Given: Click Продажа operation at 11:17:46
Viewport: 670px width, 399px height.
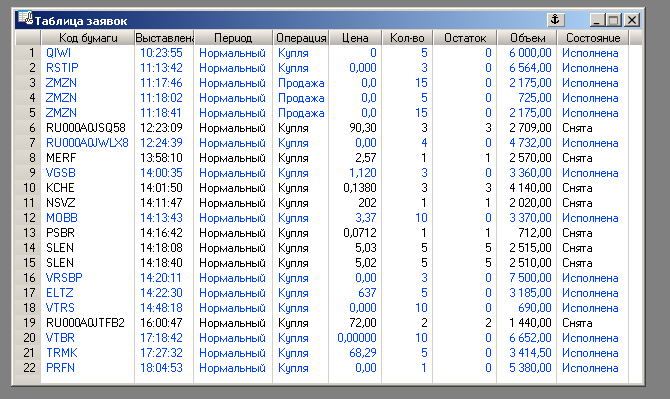Looking at the screenshot, I should (x=301, y=83).
